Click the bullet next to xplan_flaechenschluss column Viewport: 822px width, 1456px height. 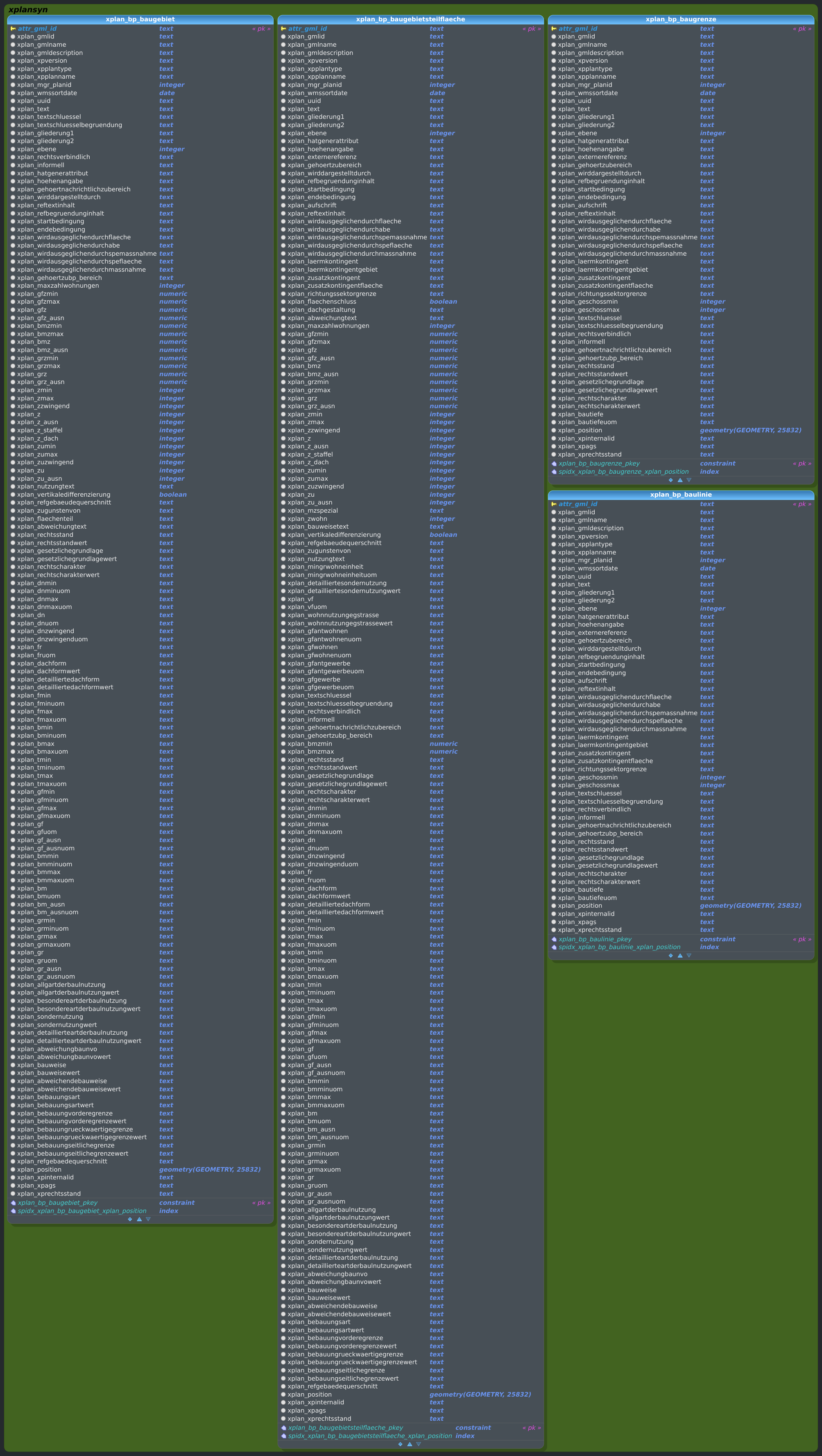point(283,302)
